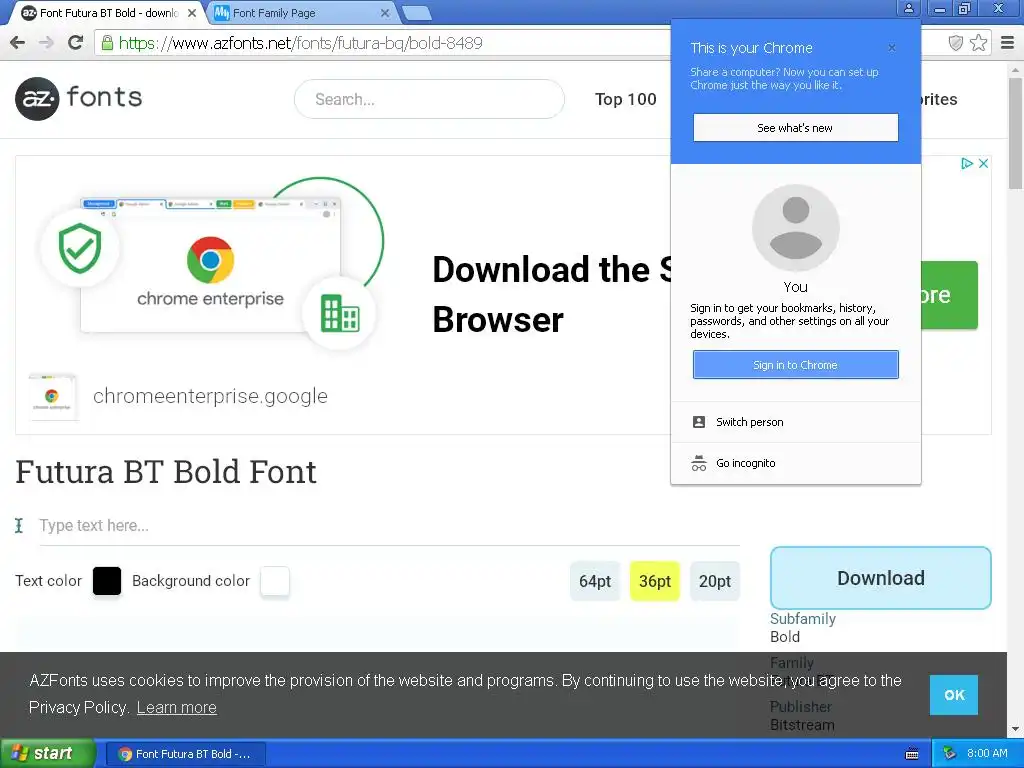The height and width of the screenshot is (768, 1024).
Task: Choose Go incognito in profile menu
Action: pyautogui.click(x=795, y=463)
